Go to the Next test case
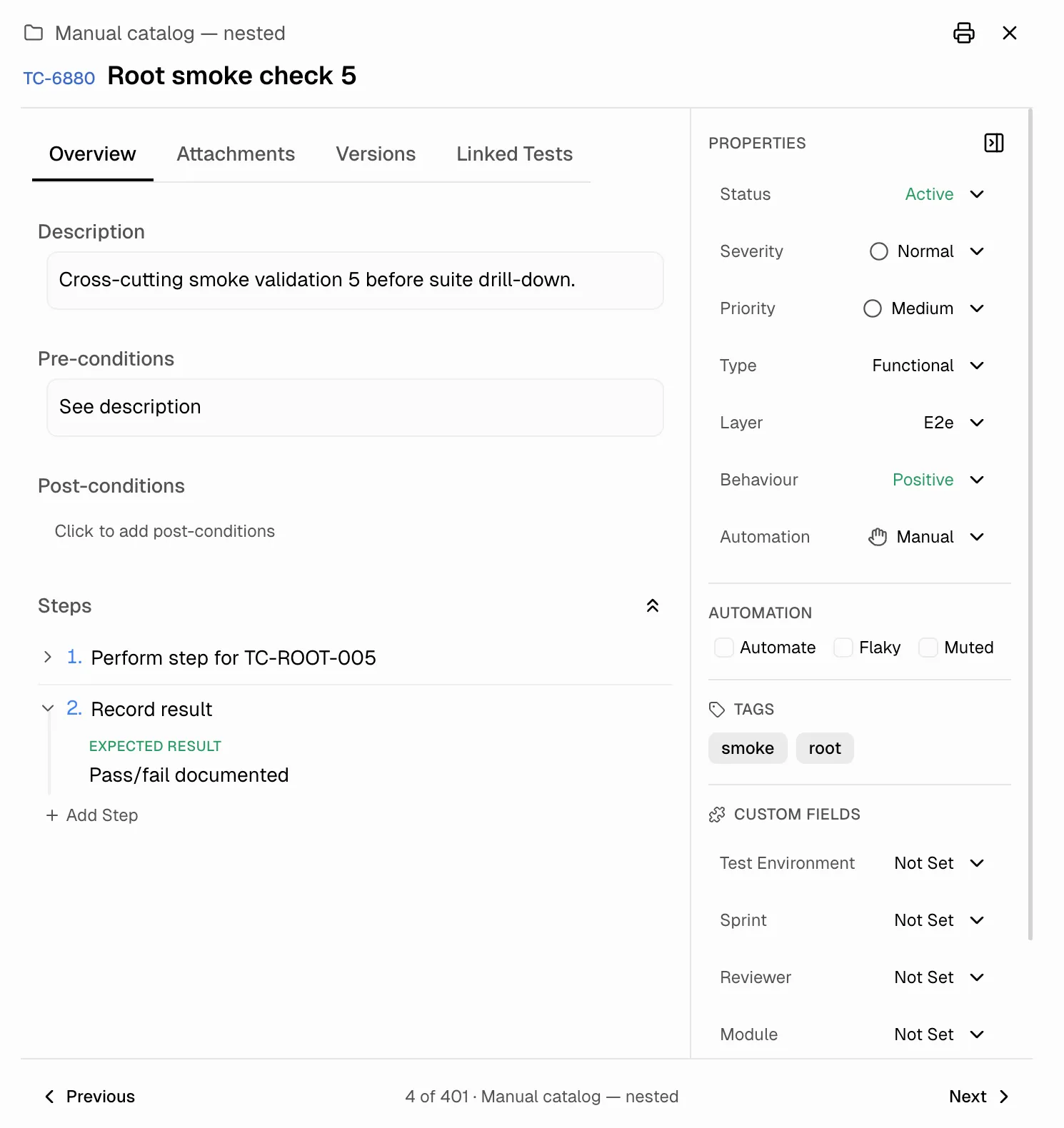The width and height of the screenshot is (1064, 1128). coord(978,1097)
